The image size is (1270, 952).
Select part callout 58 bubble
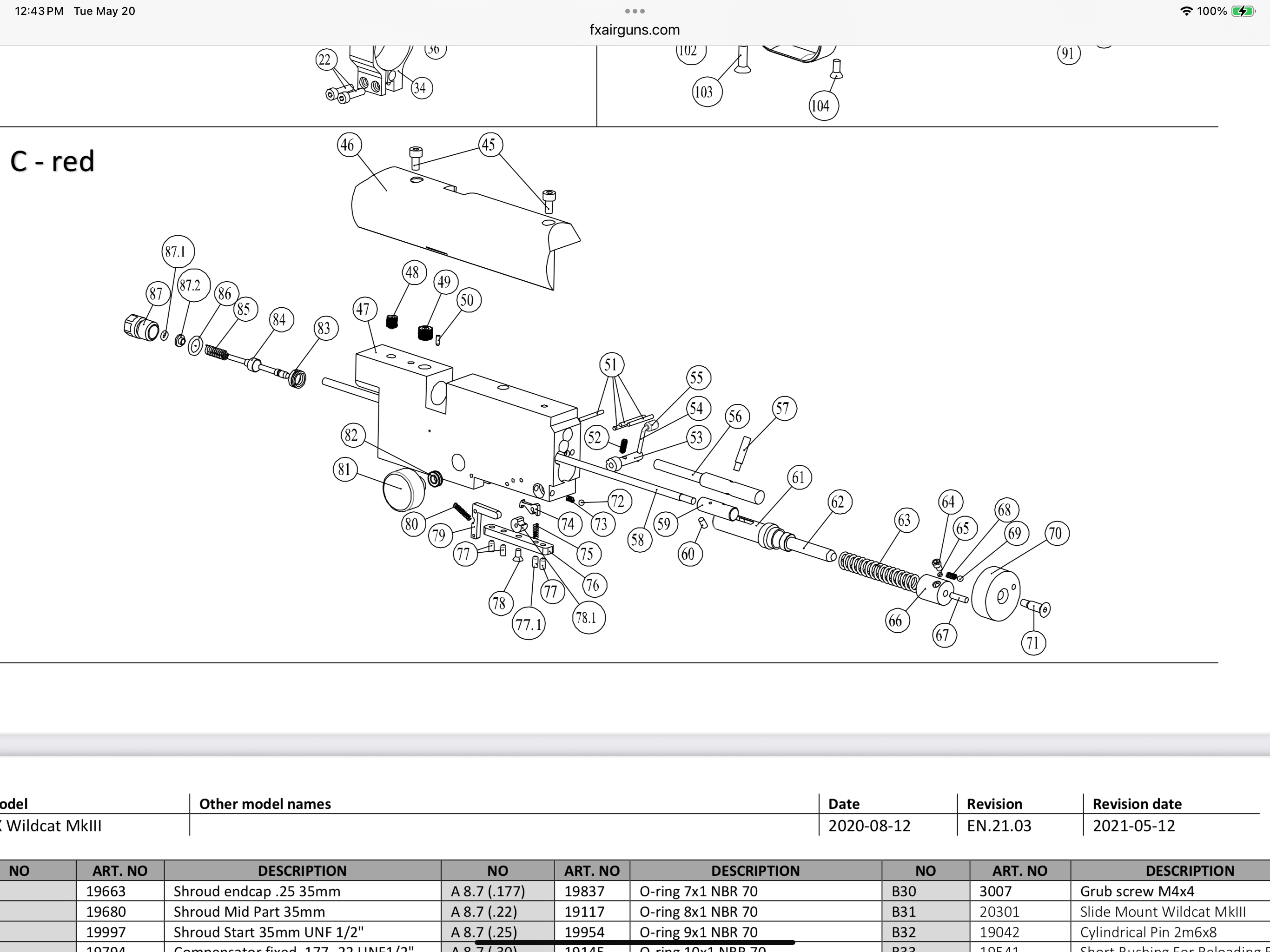click(x=640, y=540)
